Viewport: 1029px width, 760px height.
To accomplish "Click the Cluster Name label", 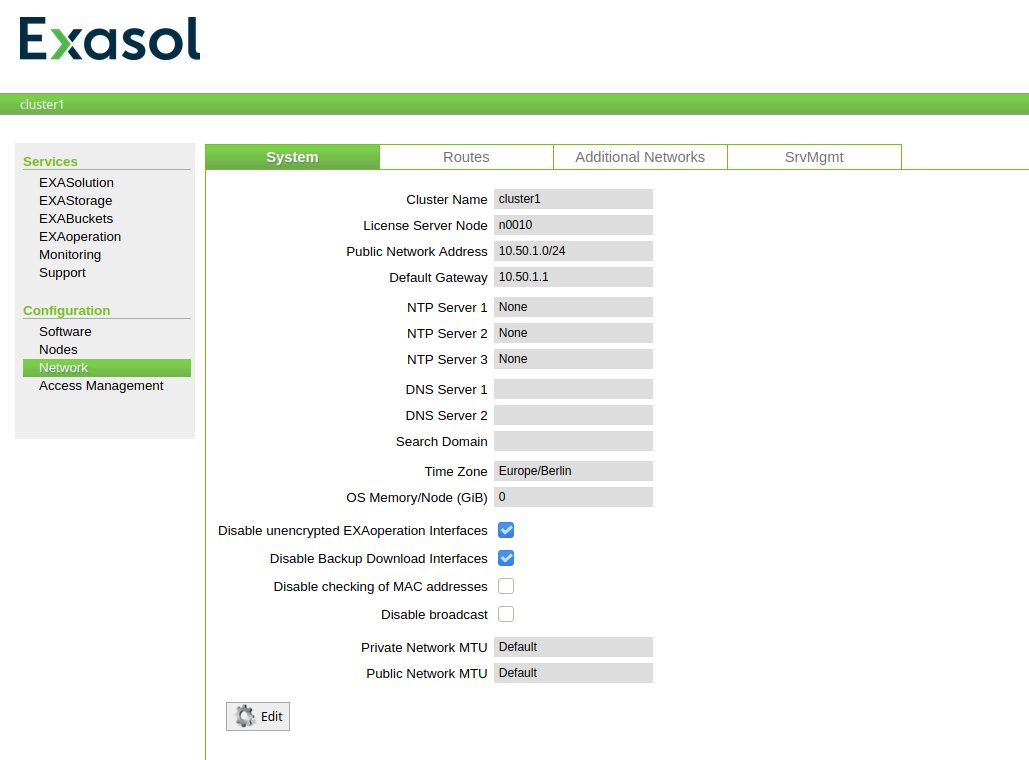I will (x=447, y=200).
